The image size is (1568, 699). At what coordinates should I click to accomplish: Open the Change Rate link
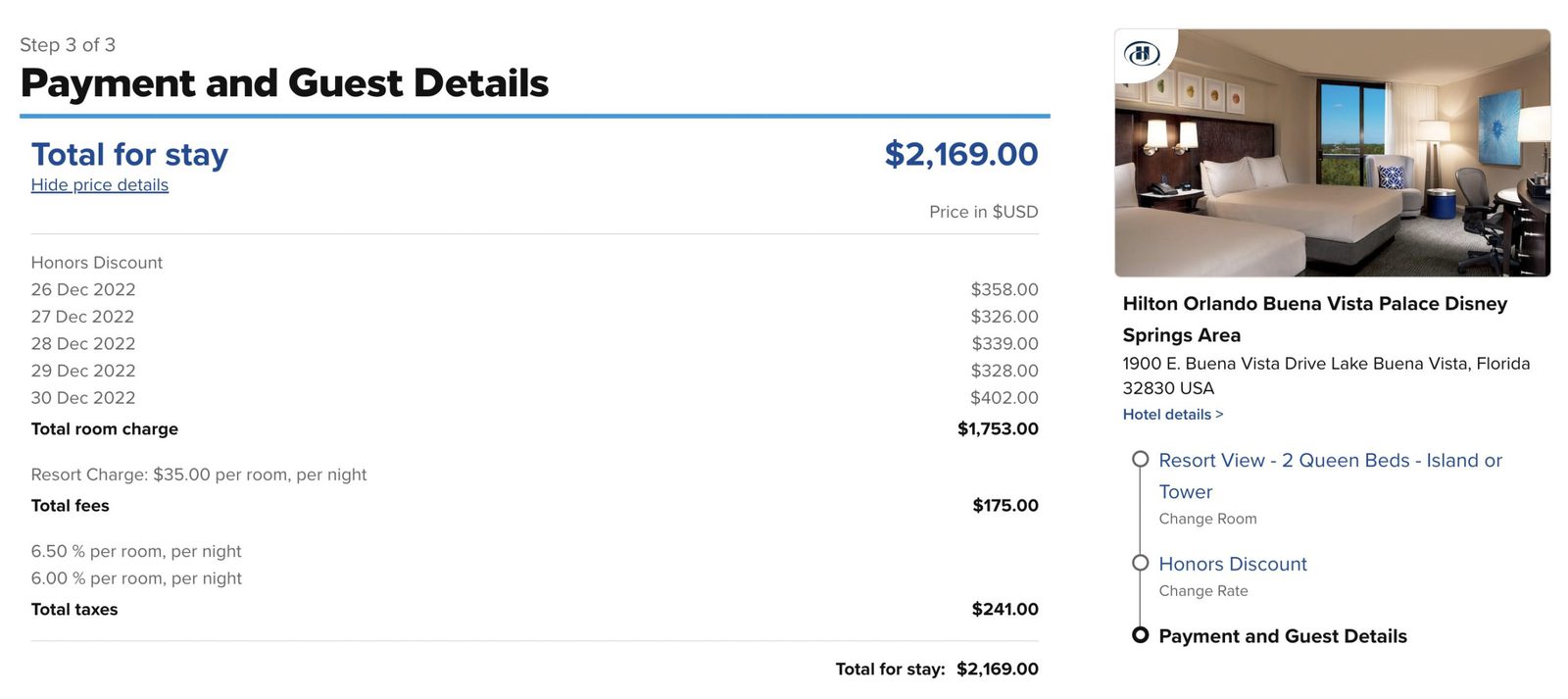(1202, 590)
